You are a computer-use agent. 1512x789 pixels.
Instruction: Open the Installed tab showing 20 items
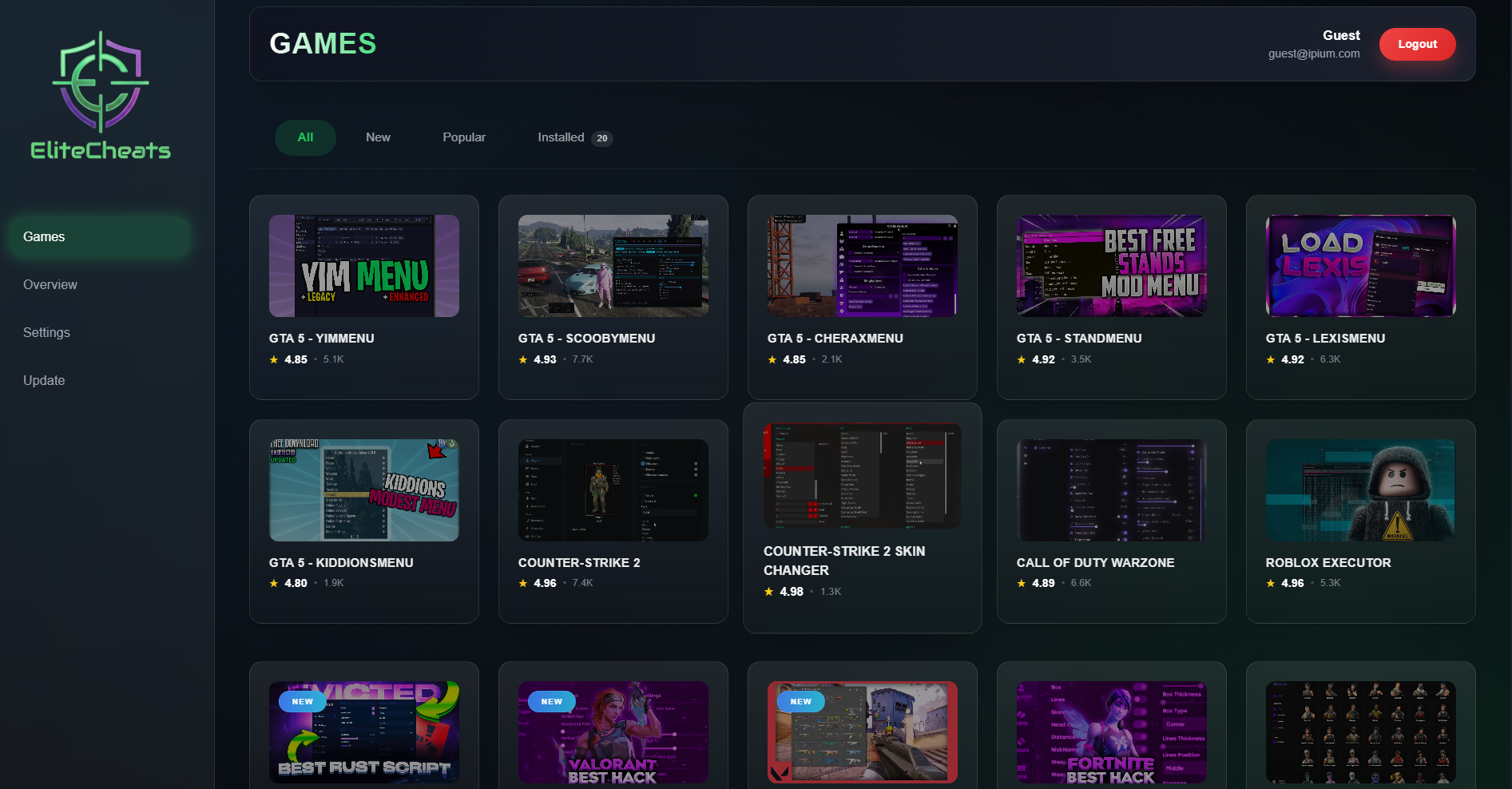coord(562,137)
